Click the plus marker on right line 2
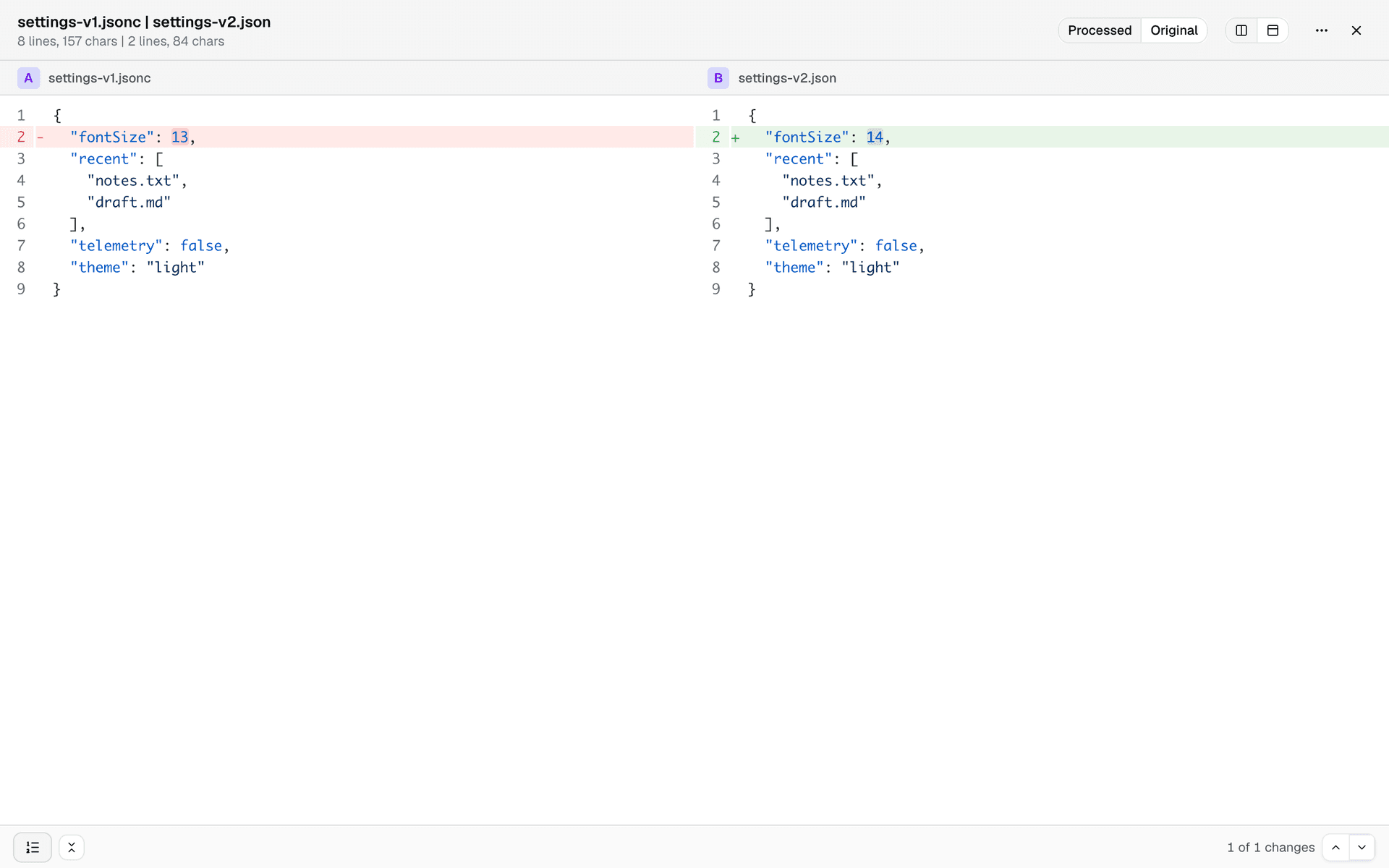Image resolution: width=1389 pixels, height=868 pixels. click(x=735, y=137)
